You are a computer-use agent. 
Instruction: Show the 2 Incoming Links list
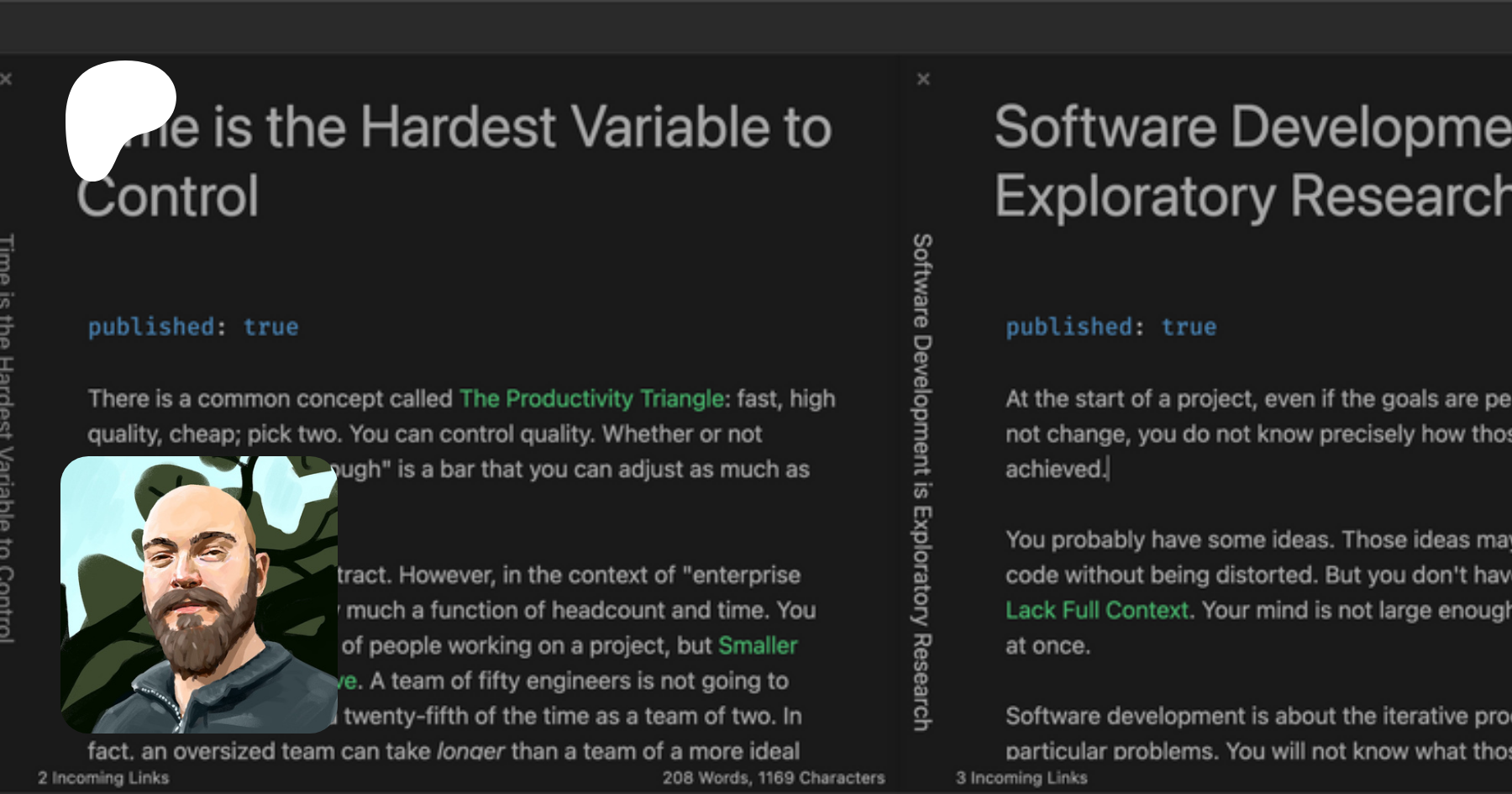coord(103,778)
